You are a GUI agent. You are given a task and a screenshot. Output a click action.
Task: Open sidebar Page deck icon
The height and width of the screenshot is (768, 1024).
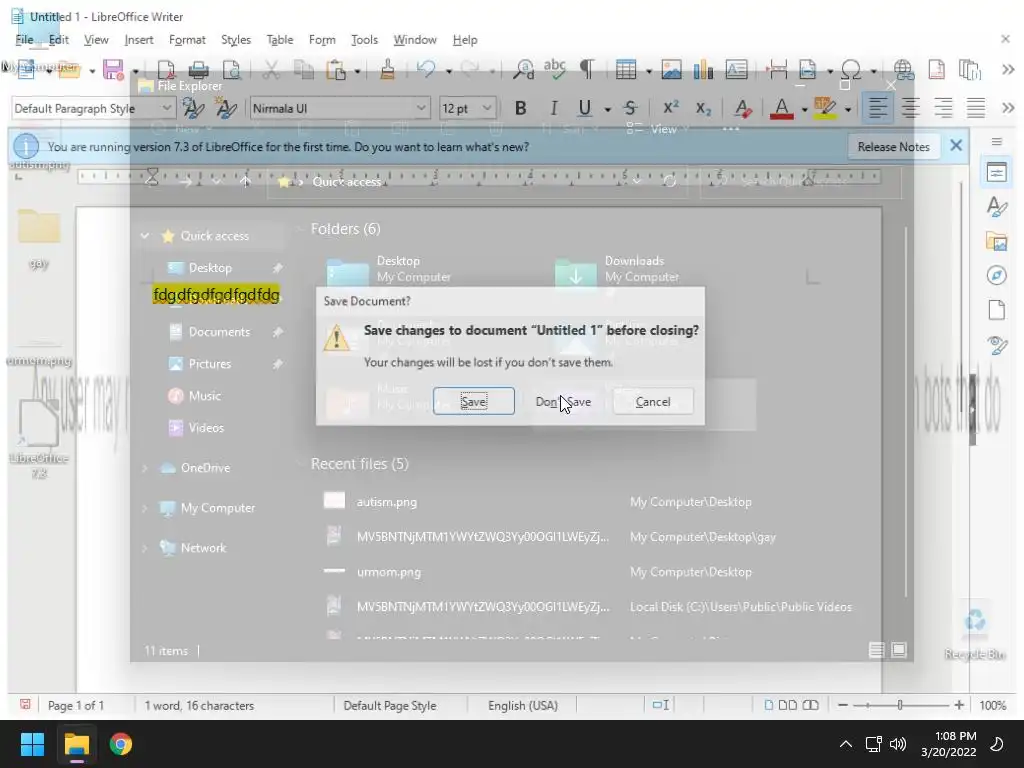(x=997, y=310)
